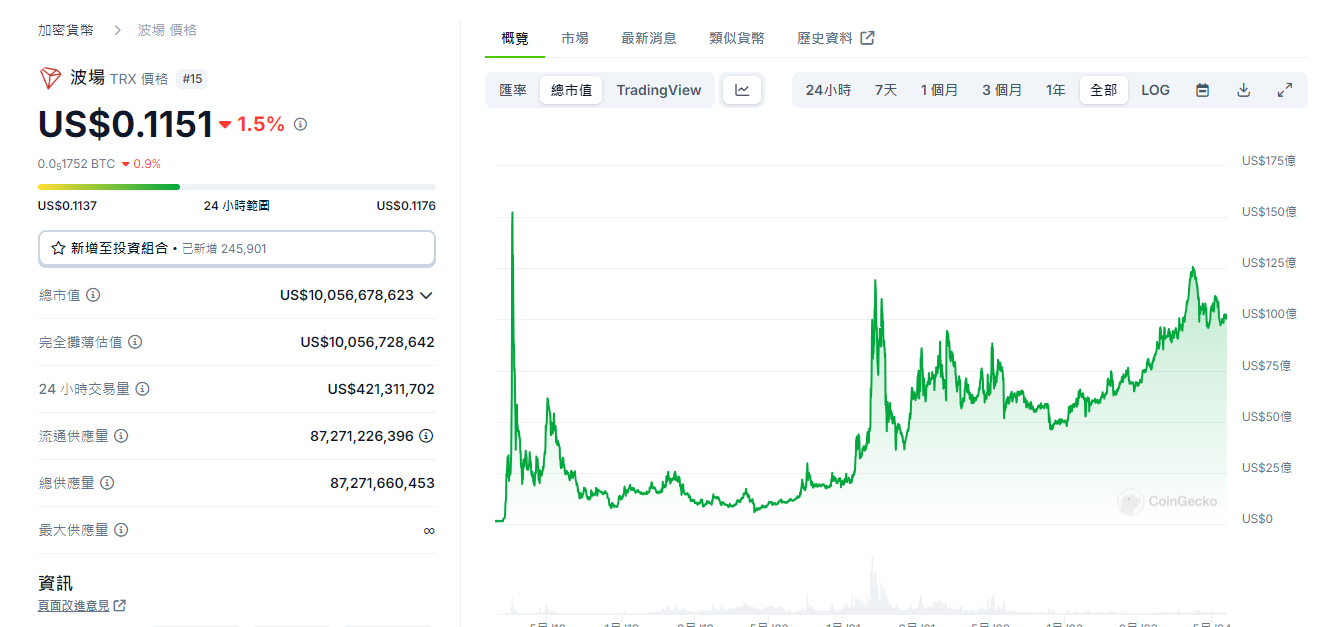Viewport: 1329px width, 627px height.
Task: Select the 總市值 chart mode
Action: [571, 90]
